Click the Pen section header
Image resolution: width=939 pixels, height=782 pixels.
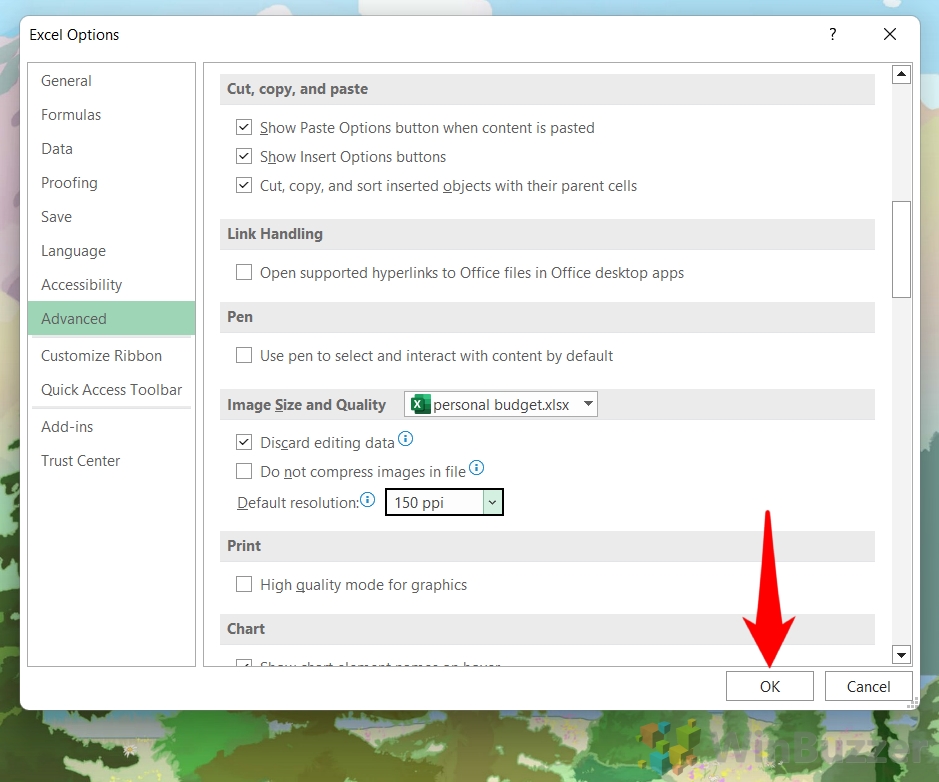(x=547, y=317)
